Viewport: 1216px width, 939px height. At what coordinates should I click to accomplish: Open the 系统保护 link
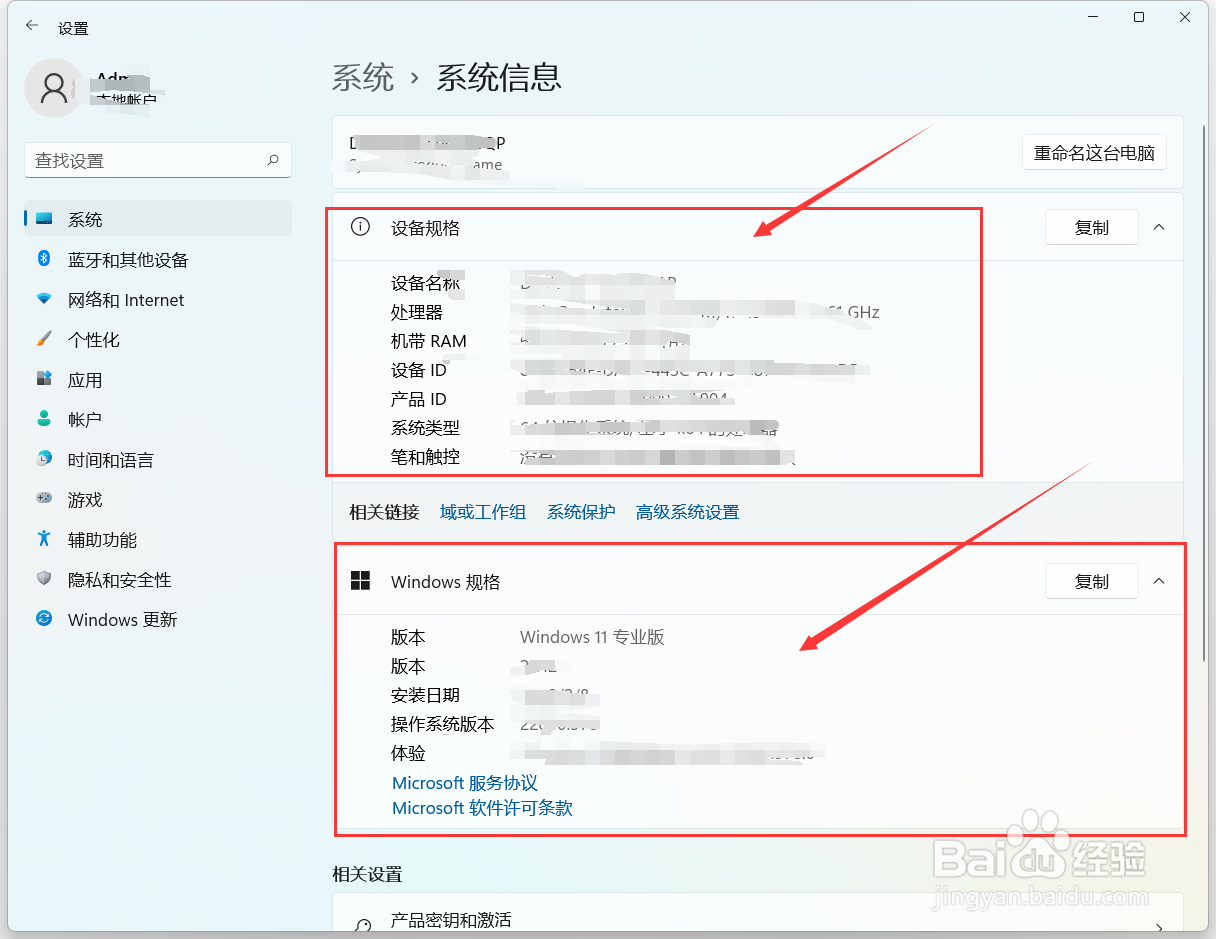click(x=581, y=512)
